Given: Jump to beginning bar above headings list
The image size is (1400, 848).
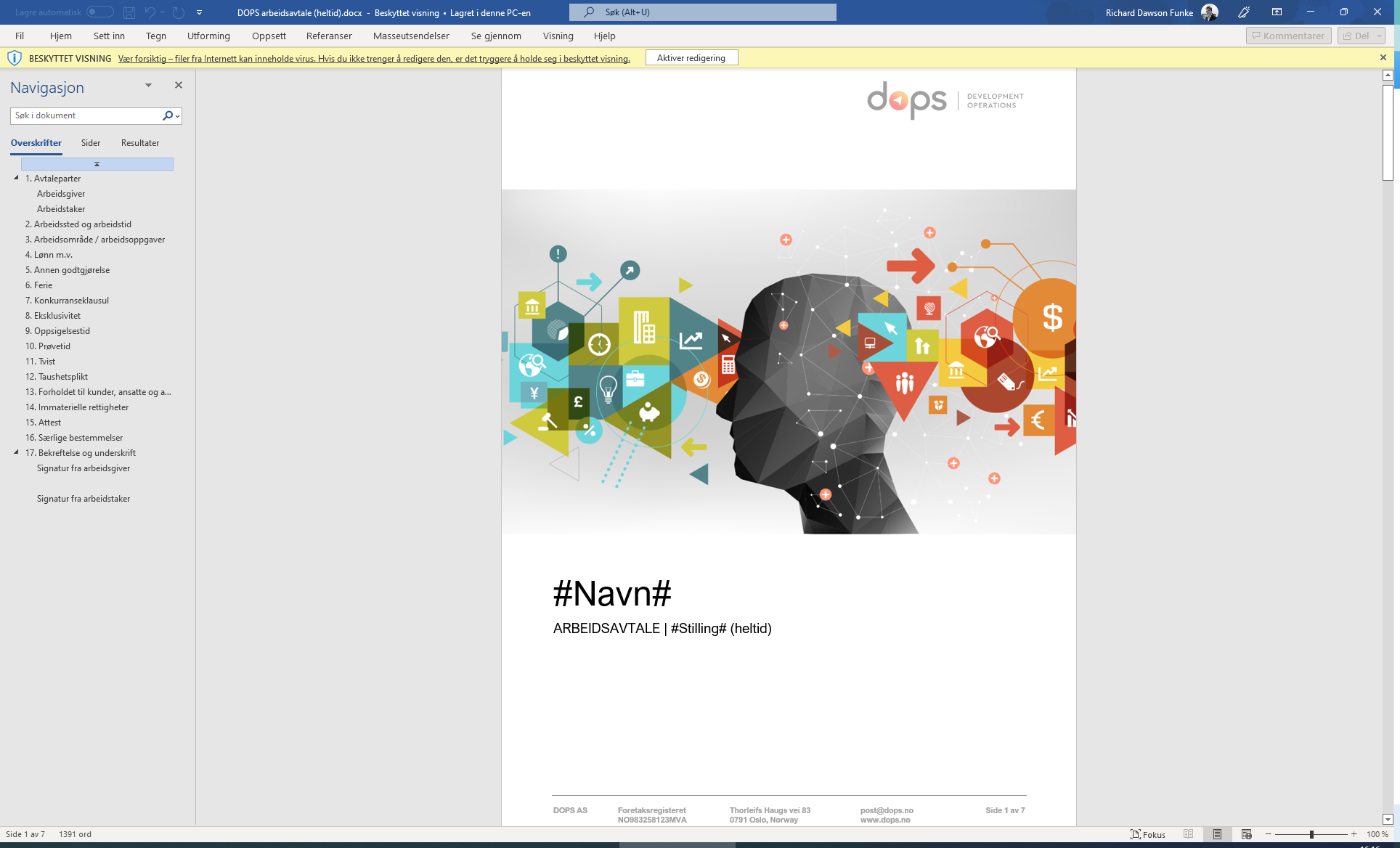Looking at the screenshot, I should (x=97, y=164).
